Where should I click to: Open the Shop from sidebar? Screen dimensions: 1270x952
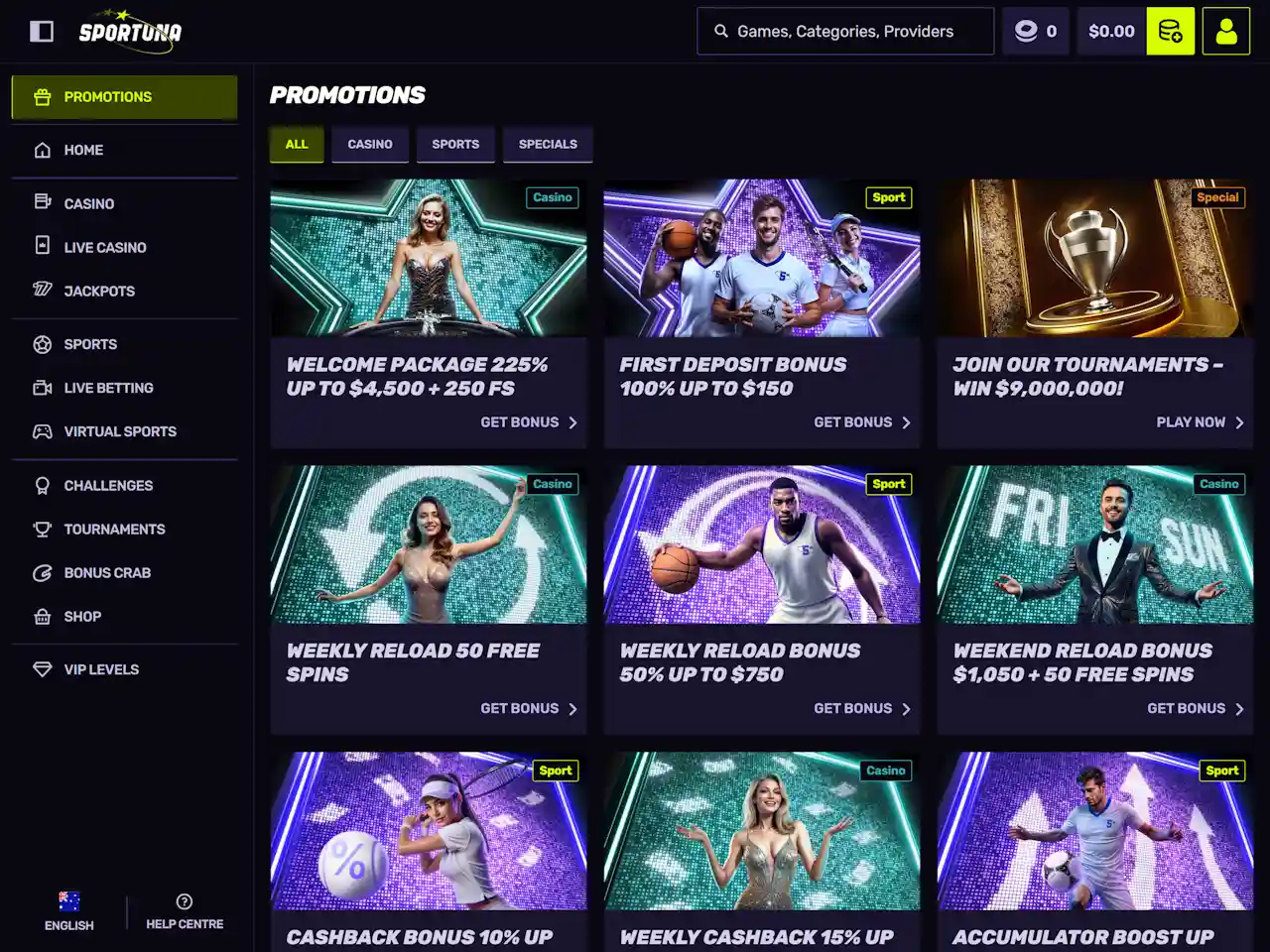click(x=82, y=616)
